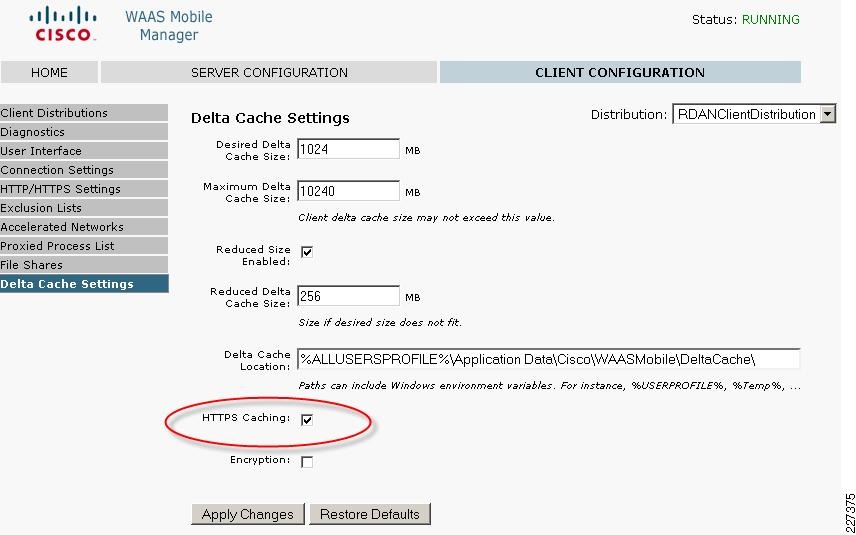Click the Delta Cache Settings heading
The image size is (856, 535).
coord(270,118)
